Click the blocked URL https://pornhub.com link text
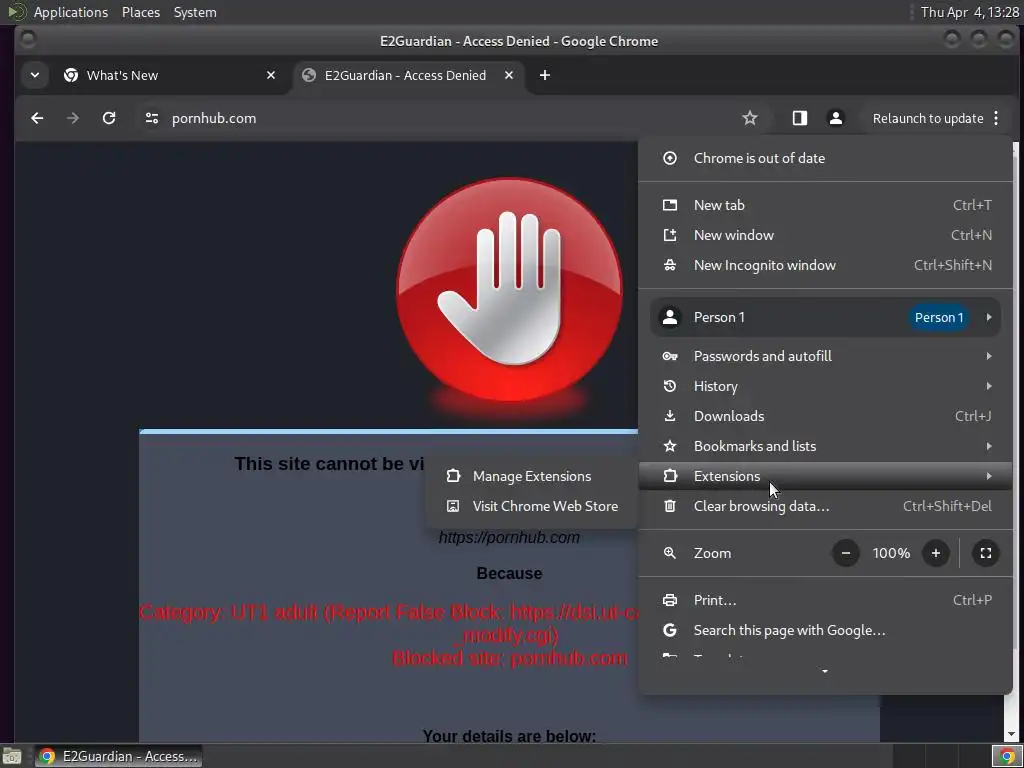This screenshot has height=768, width=1024. 509,537
